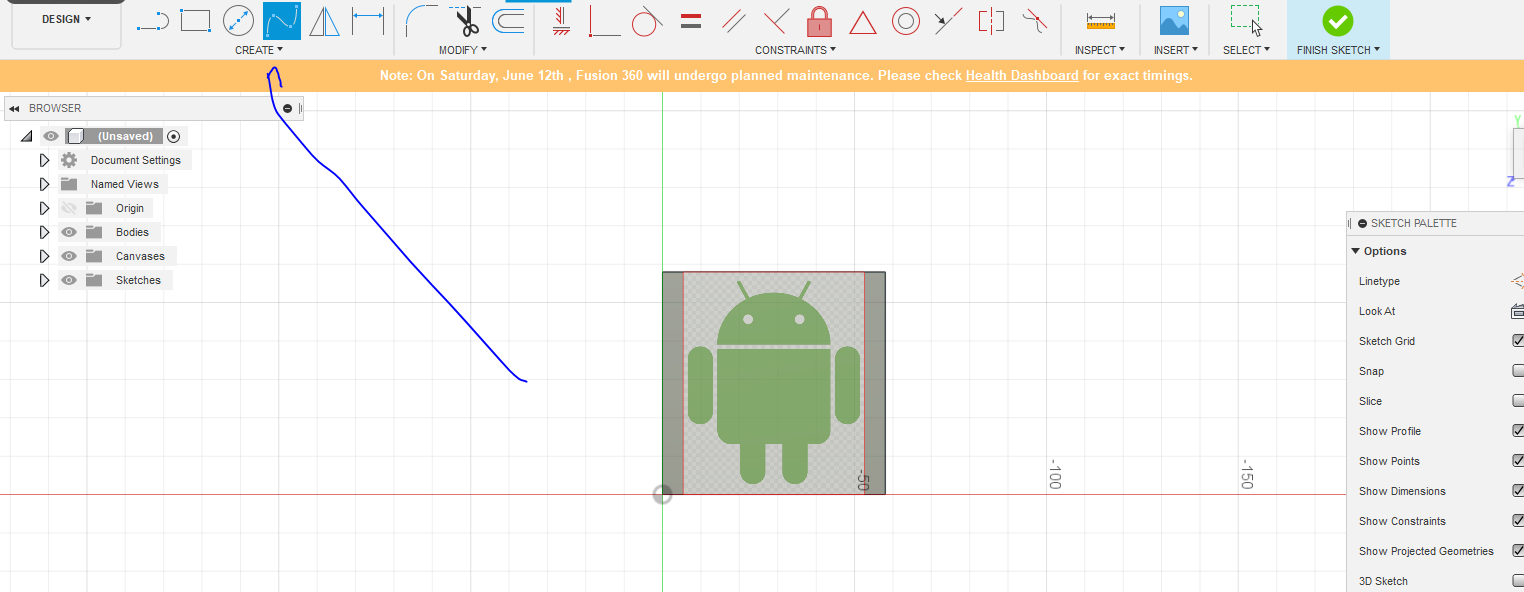Apply the Perpendicular constraint
Screen dimensions: 1524x592
point(775,20)
